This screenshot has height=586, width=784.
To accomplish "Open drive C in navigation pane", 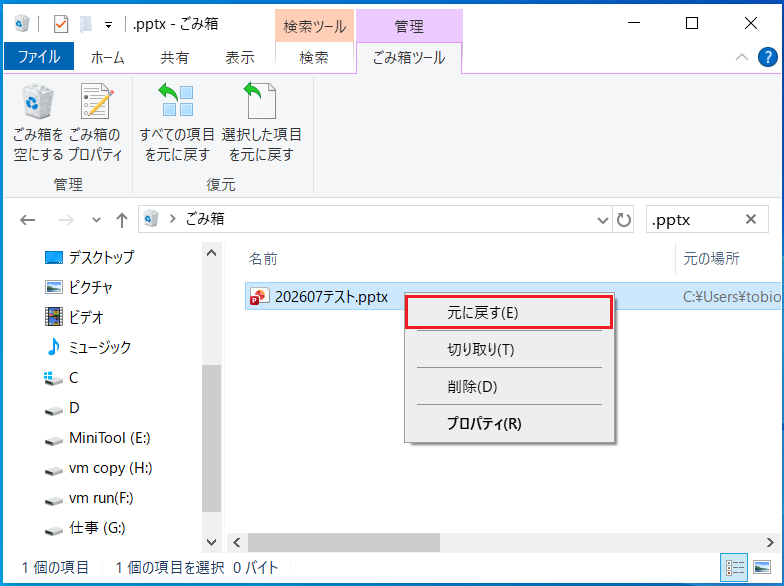I will (61, 378).
